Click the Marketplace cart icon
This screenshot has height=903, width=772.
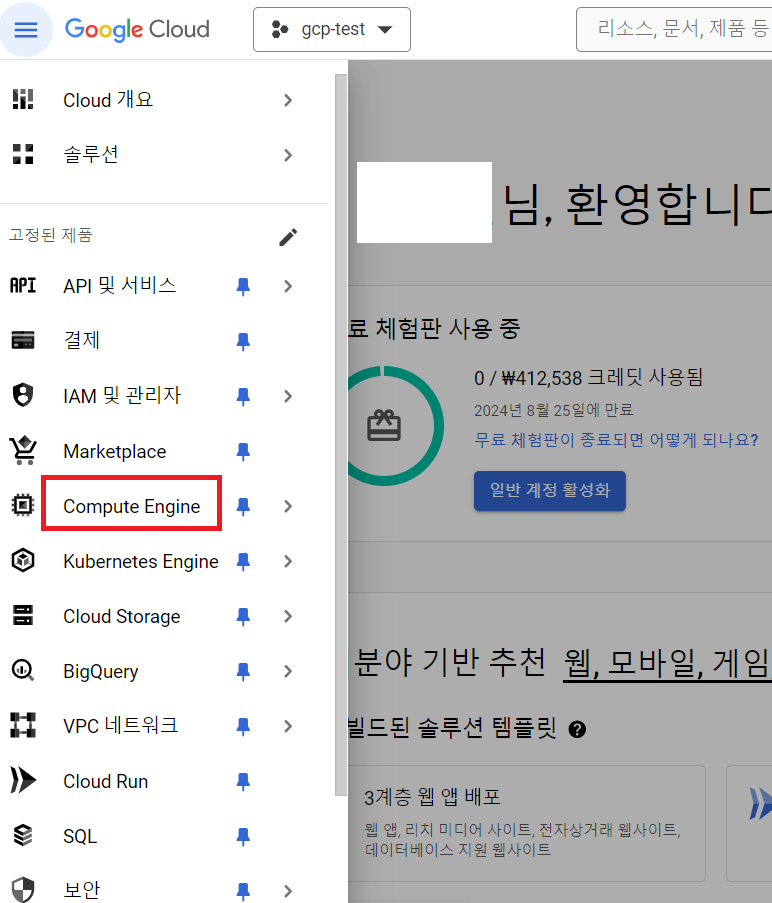tap(23, 450)
